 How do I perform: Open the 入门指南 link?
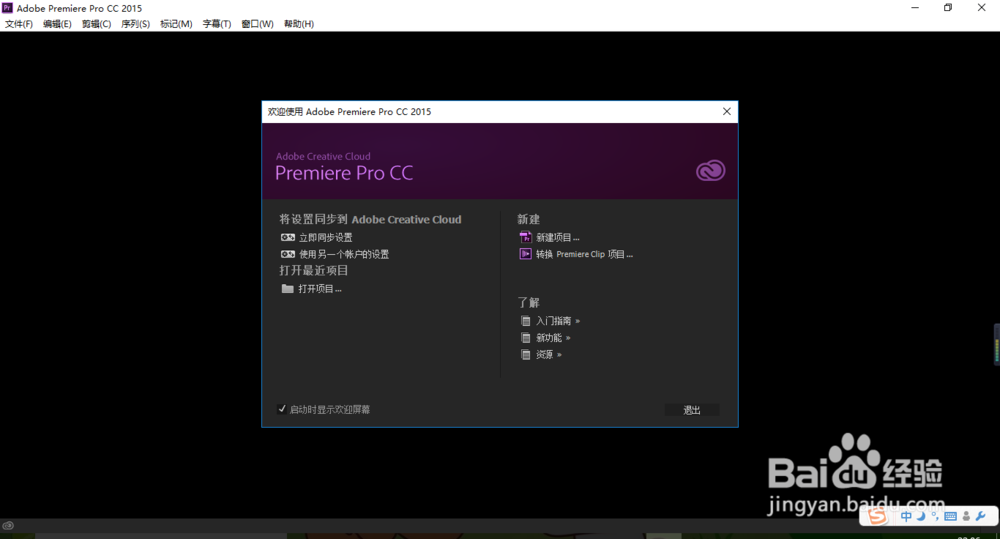[557, 321]
